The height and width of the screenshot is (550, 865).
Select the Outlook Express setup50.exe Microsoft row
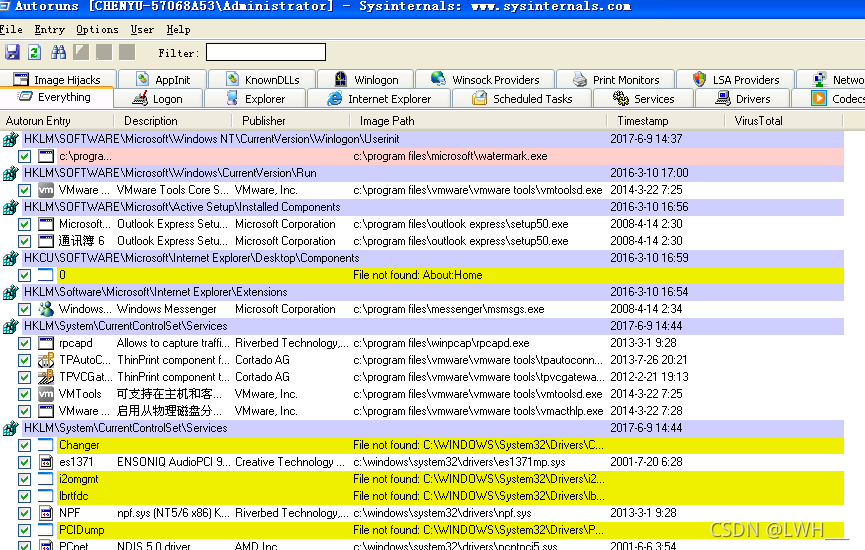pos(450,225)
